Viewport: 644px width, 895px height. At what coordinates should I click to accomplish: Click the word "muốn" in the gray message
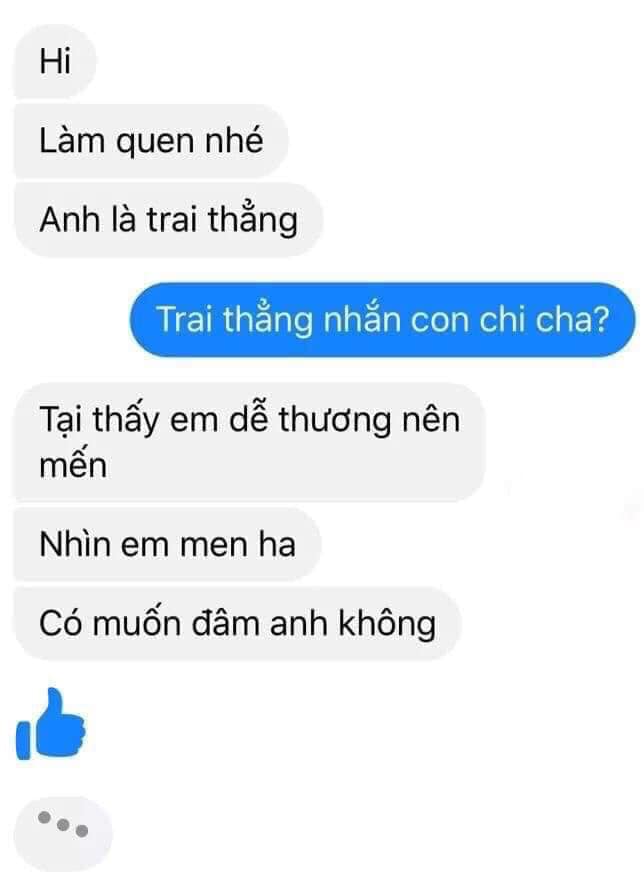[137, 623]
